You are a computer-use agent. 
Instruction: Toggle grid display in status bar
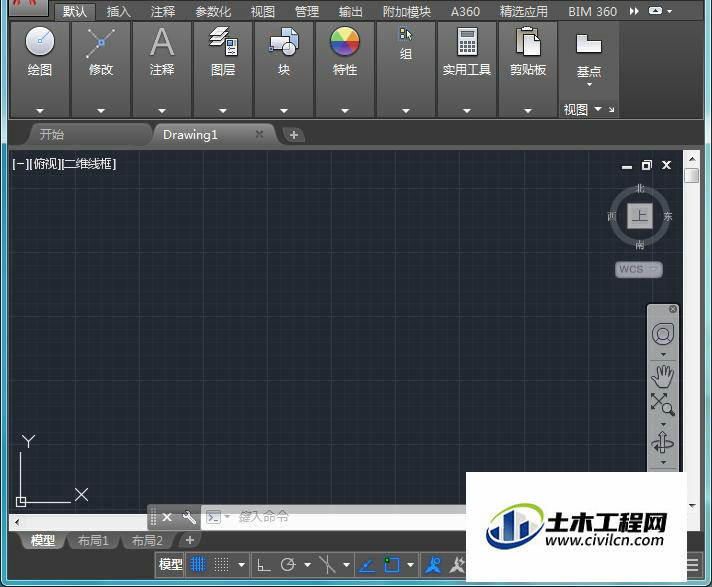[198, 564]
